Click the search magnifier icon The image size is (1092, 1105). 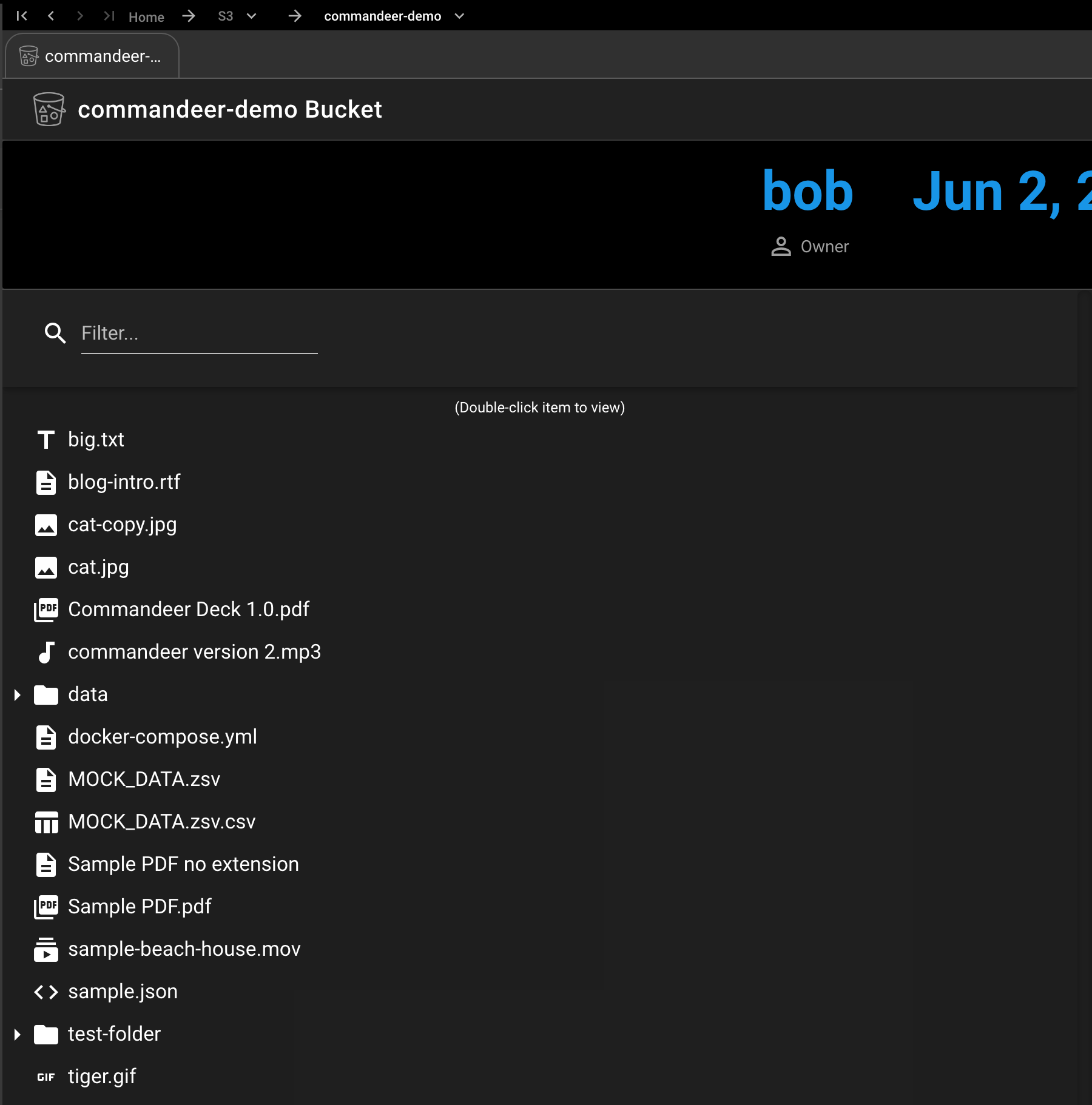pyautogui.click(x=55, y=333)
